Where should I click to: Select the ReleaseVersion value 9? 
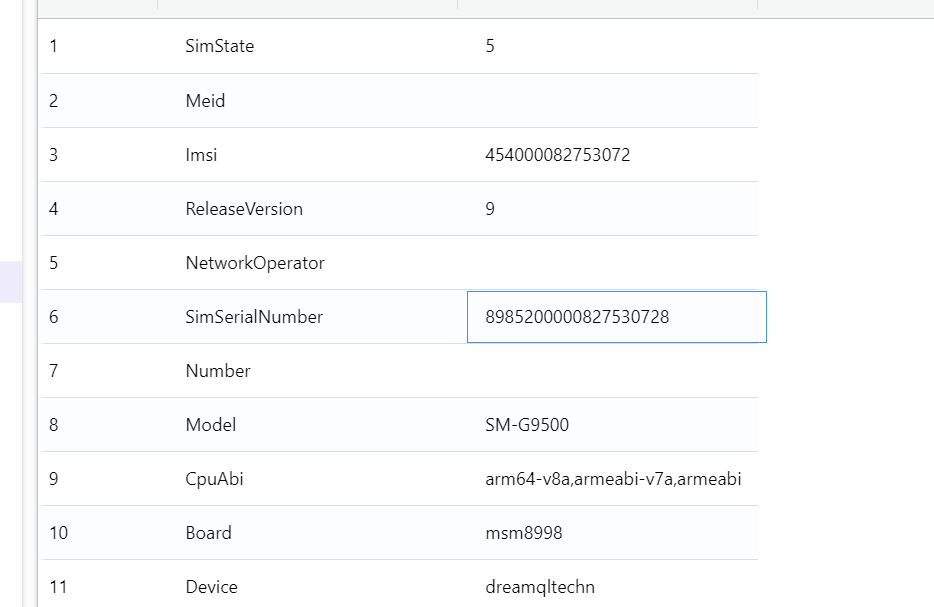[x=490, y=209]
